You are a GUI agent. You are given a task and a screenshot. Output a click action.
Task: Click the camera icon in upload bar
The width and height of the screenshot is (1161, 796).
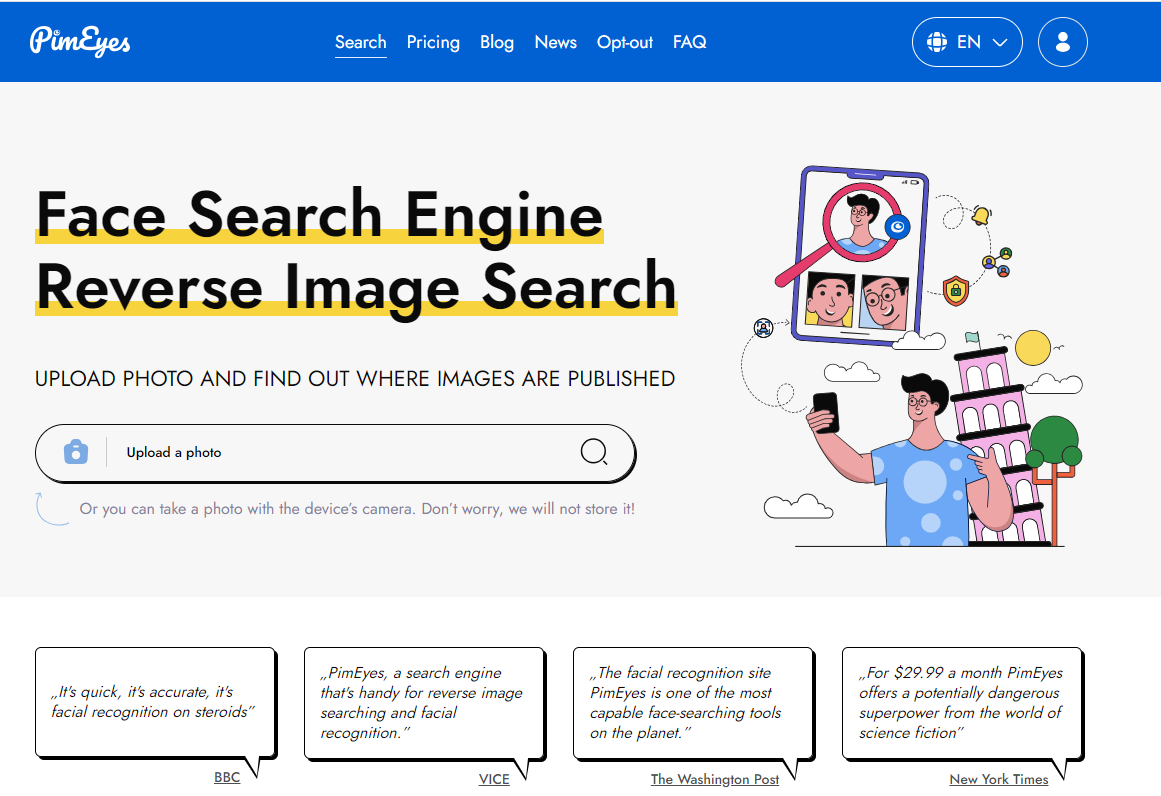click(75, 452)
